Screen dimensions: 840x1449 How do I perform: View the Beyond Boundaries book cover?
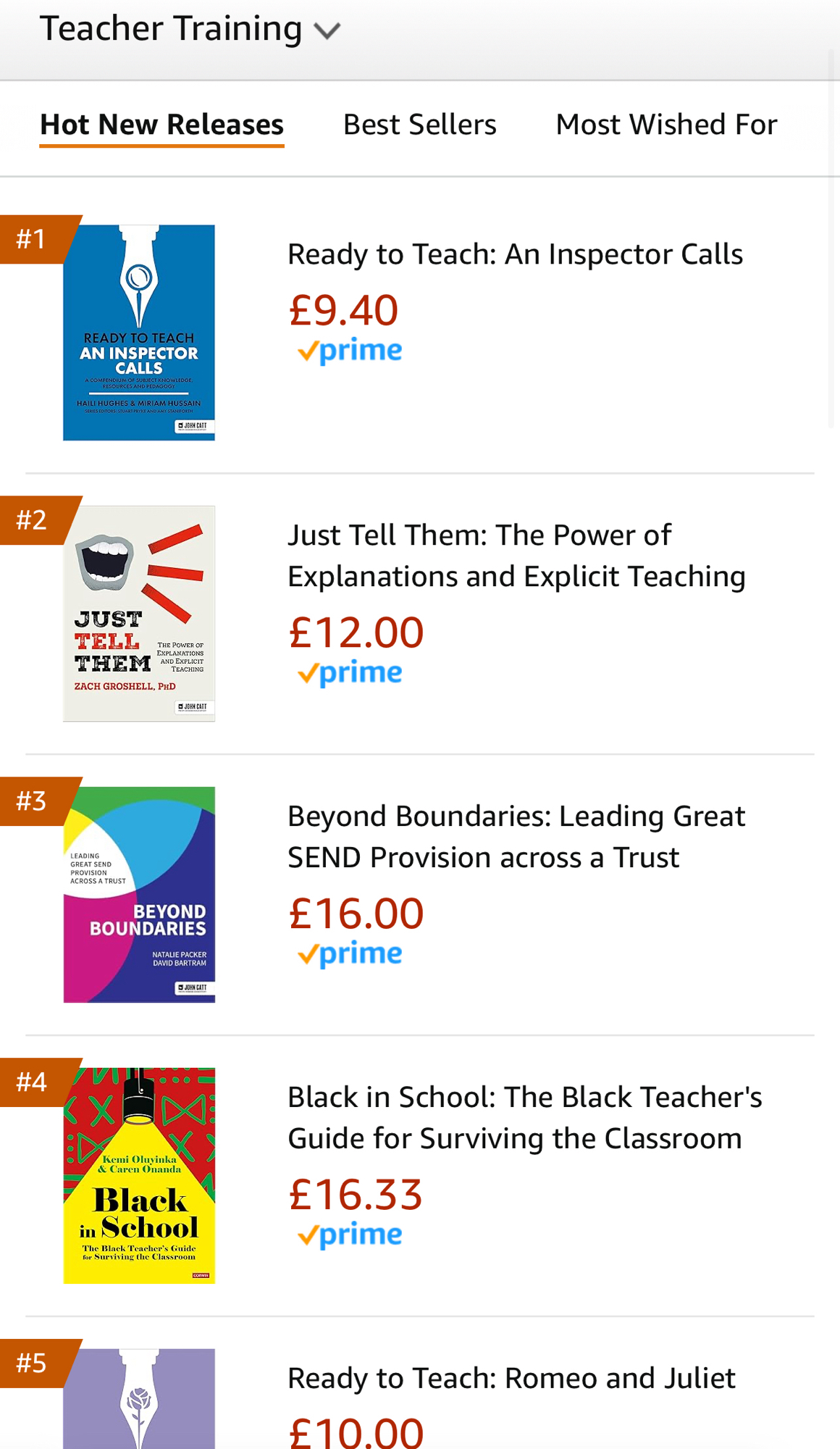point(139,894)
